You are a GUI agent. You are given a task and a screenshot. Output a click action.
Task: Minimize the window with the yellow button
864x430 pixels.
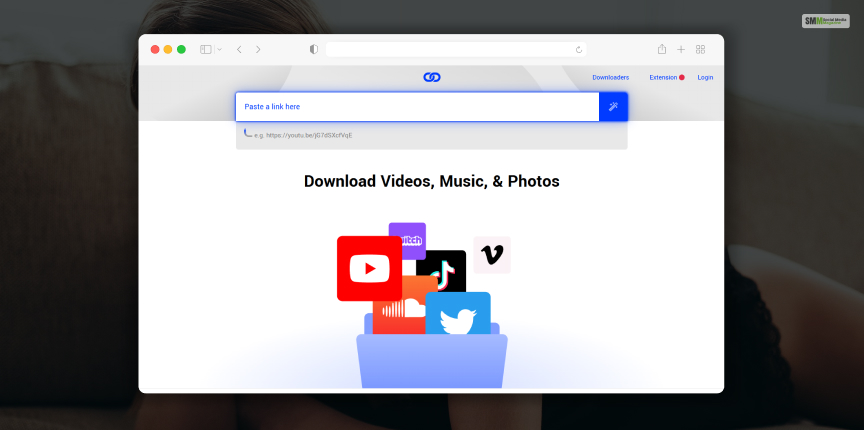pyautogui.click(x=168, y=50)
